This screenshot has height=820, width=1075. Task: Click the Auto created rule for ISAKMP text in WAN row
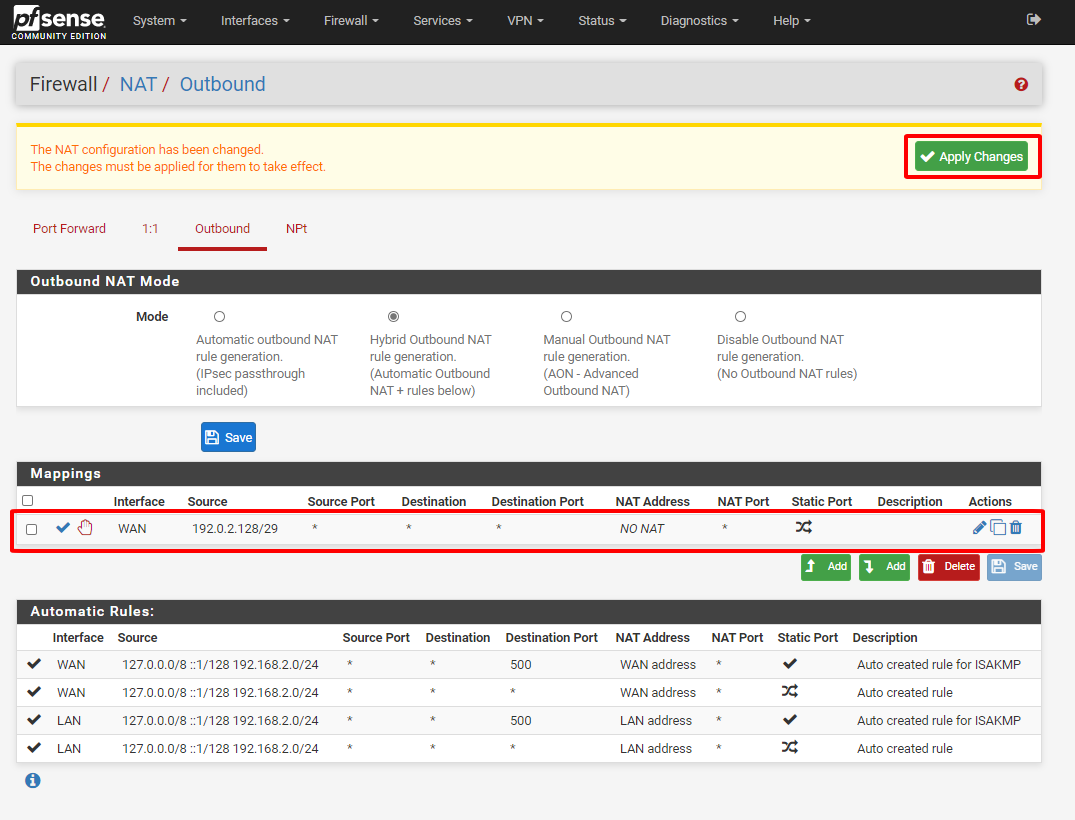click(x=939, y=664)
